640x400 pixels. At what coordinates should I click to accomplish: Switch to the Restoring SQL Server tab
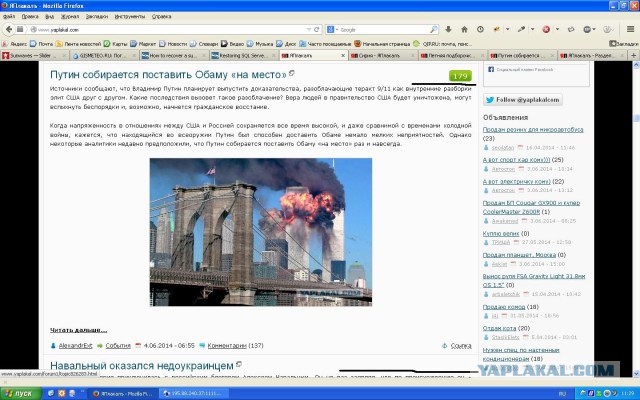tap(242, 56)
